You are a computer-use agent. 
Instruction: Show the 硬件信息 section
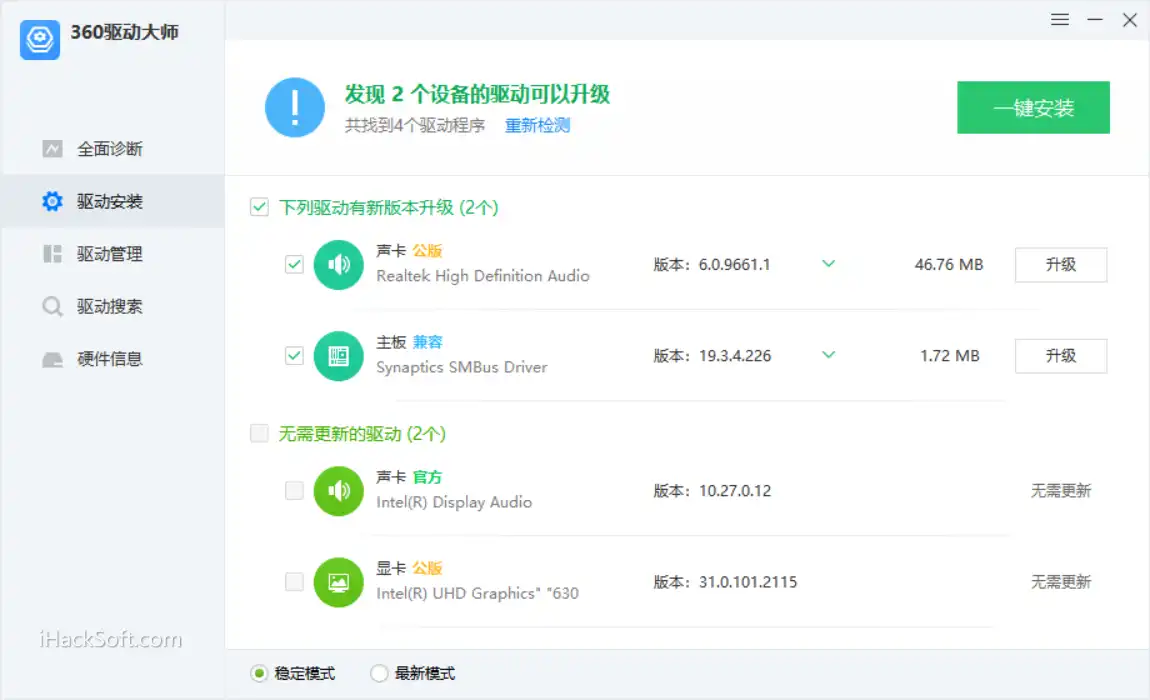tap(113, 359)
